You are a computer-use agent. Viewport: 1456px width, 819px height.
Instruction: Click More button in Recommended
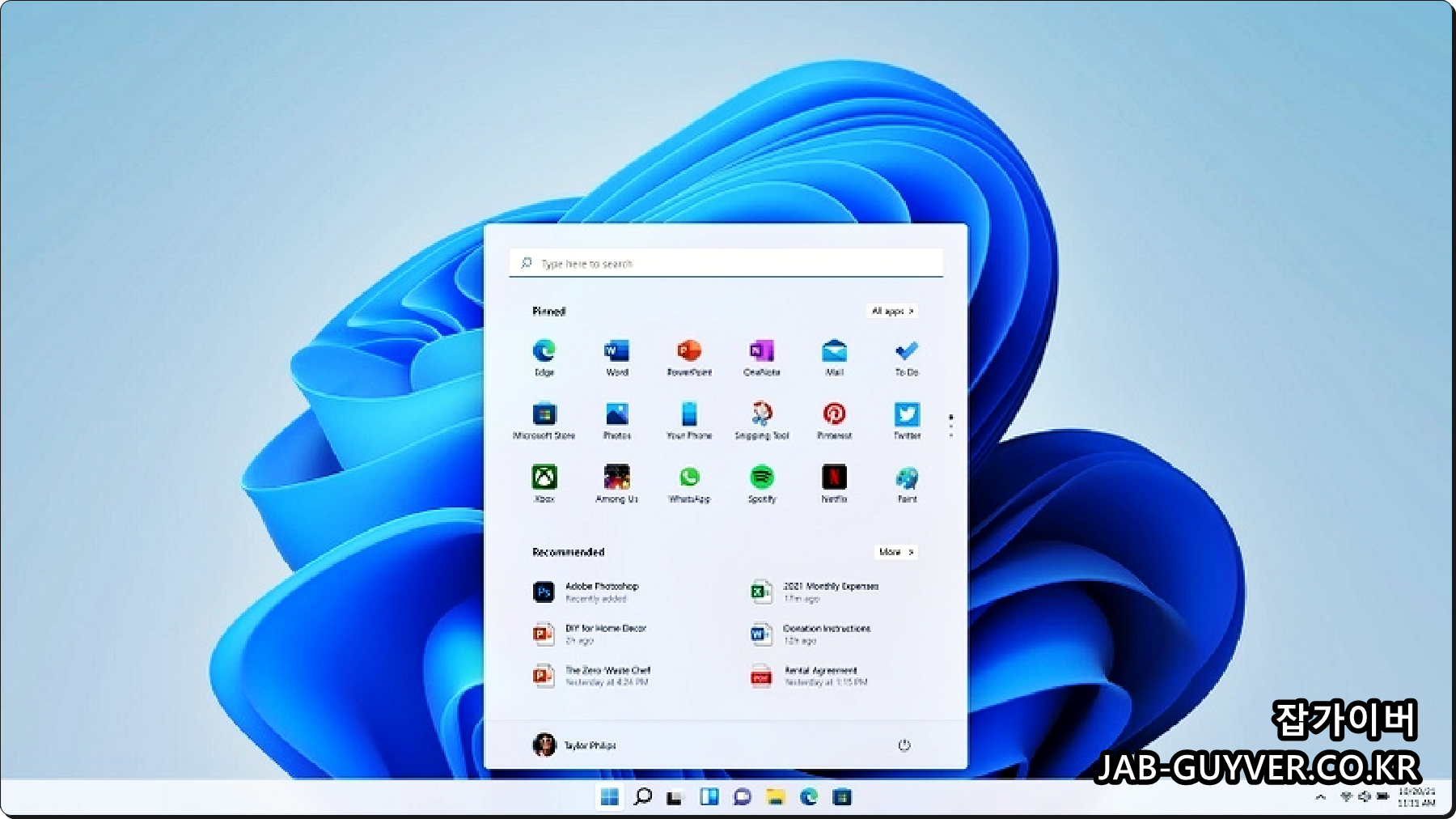(x=896, y=552)
